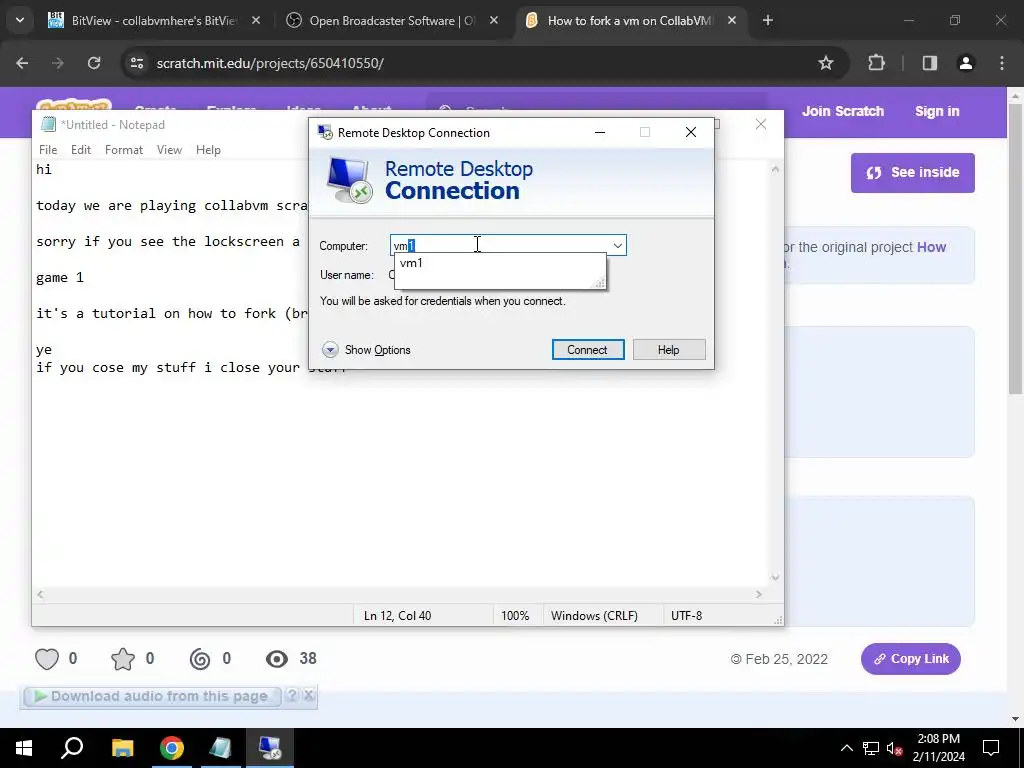Viewport: 1024px width, 768px height.
Task: Click the UTF-8 encoding status entry
Action: coord(686,616)
